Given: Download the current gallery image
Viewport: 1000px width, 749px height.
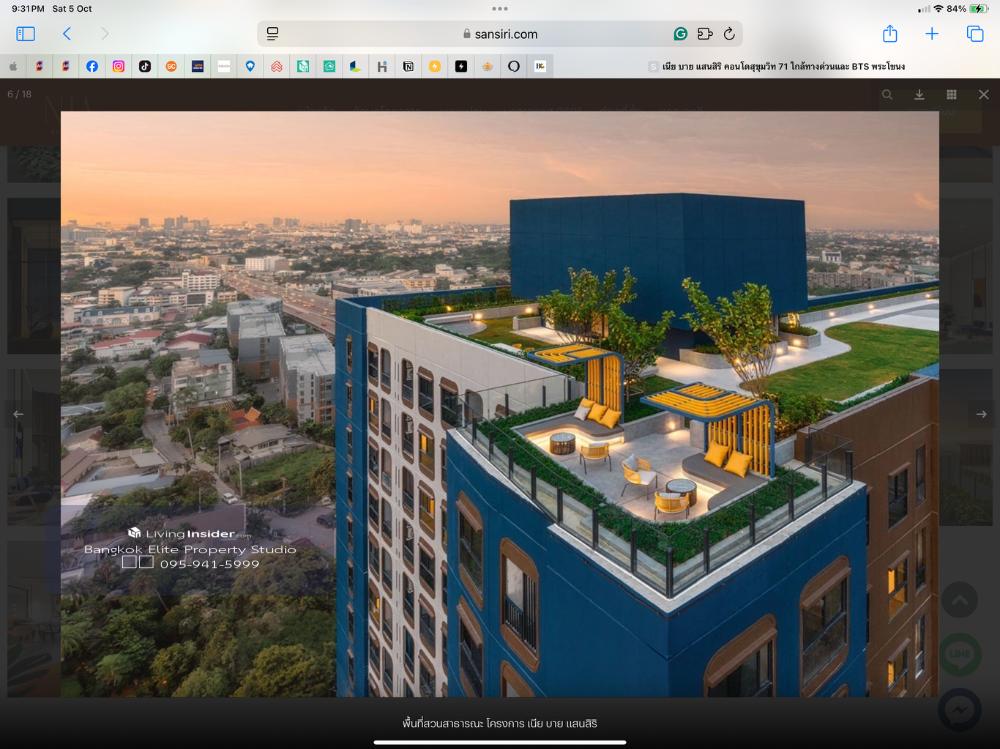Looking at the screenshot, I should (x=919, y=95).
